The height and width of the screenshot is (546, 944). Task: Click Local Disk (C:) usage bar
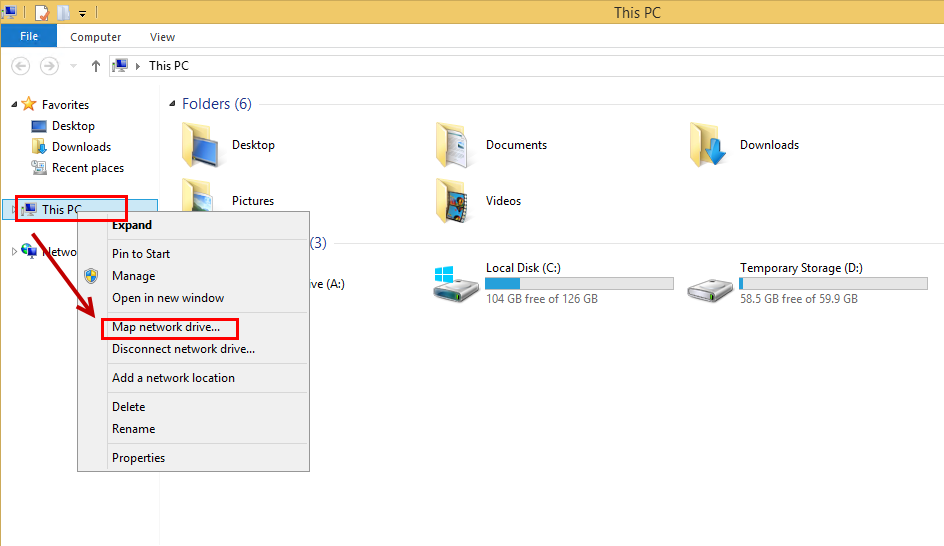tap(579, 284)
